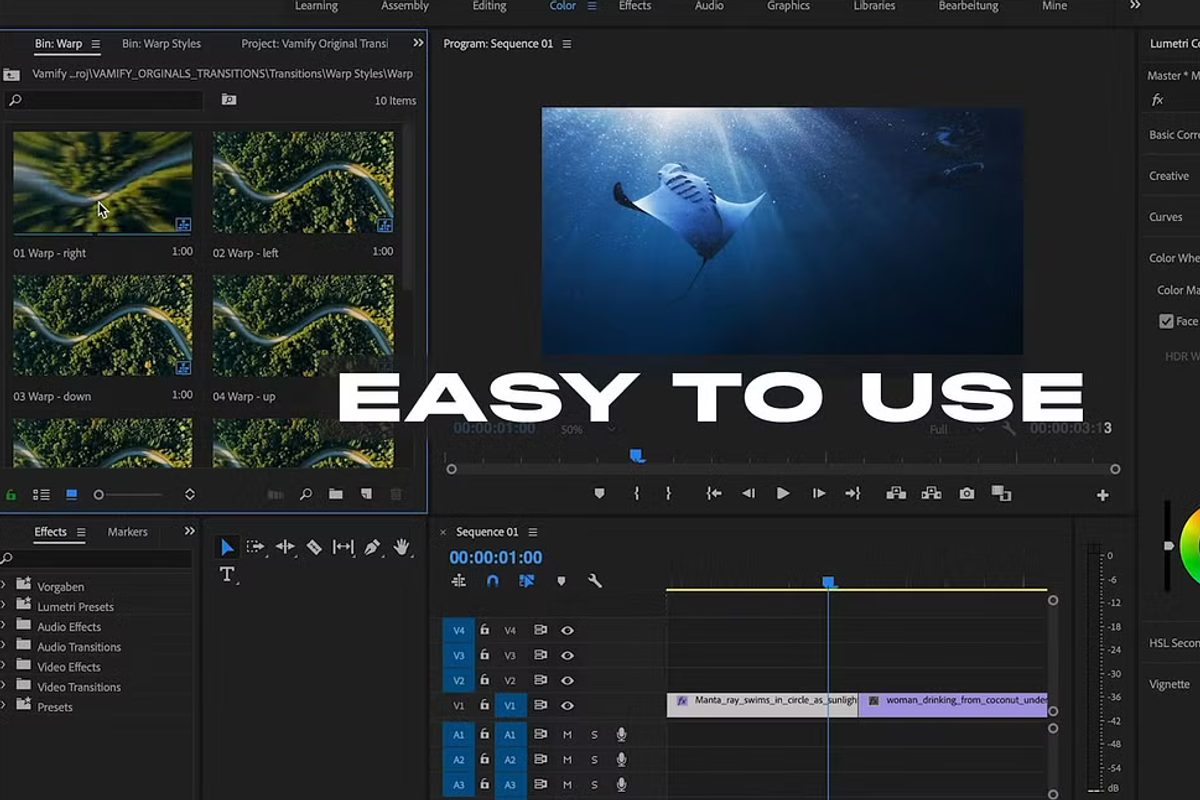This screenshot has width=1200, height=800.
Task: Mute audio track A1
Action: (567, 735)
